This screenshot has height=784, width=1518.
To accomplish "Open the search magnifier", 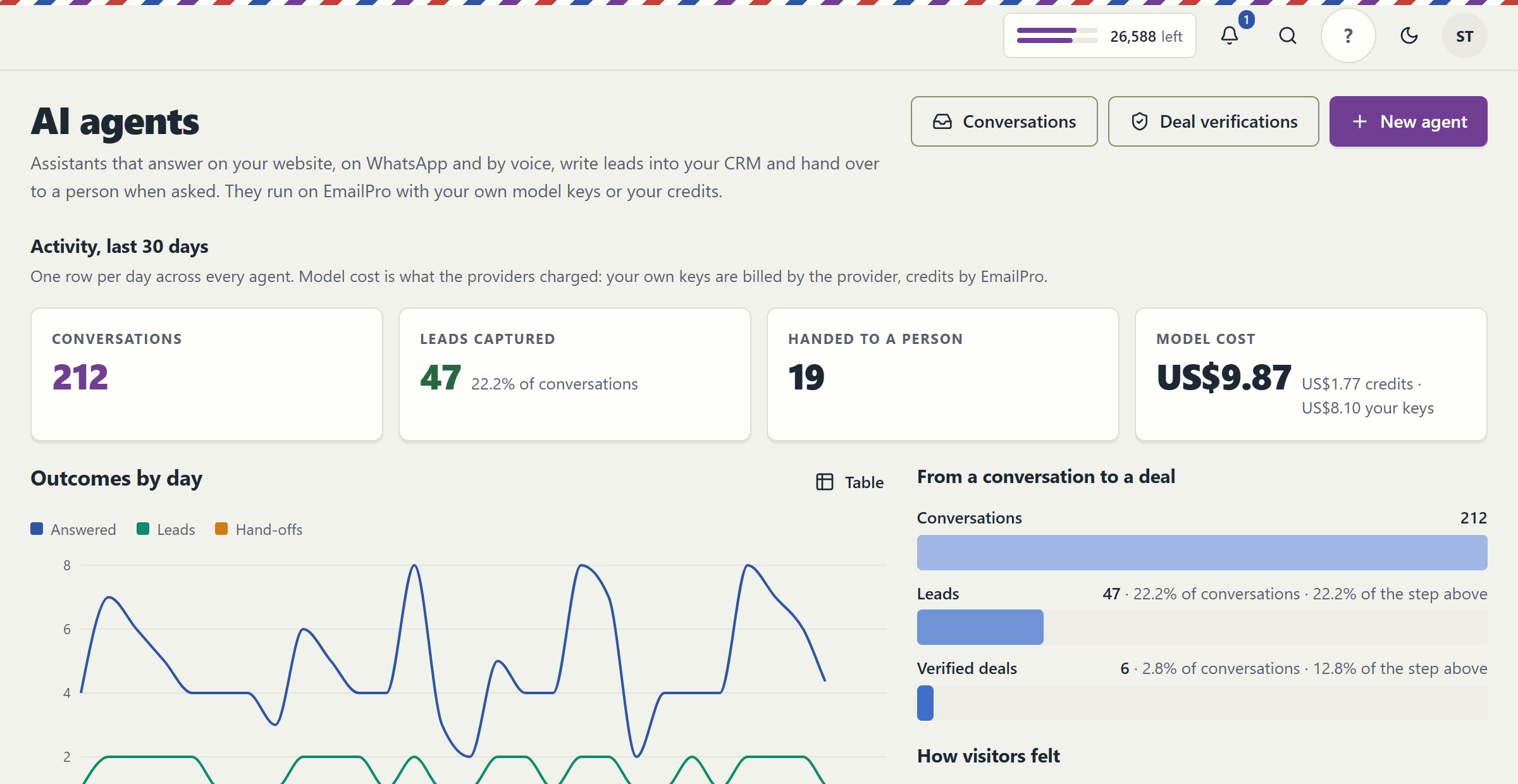I will pos(1287,35).
